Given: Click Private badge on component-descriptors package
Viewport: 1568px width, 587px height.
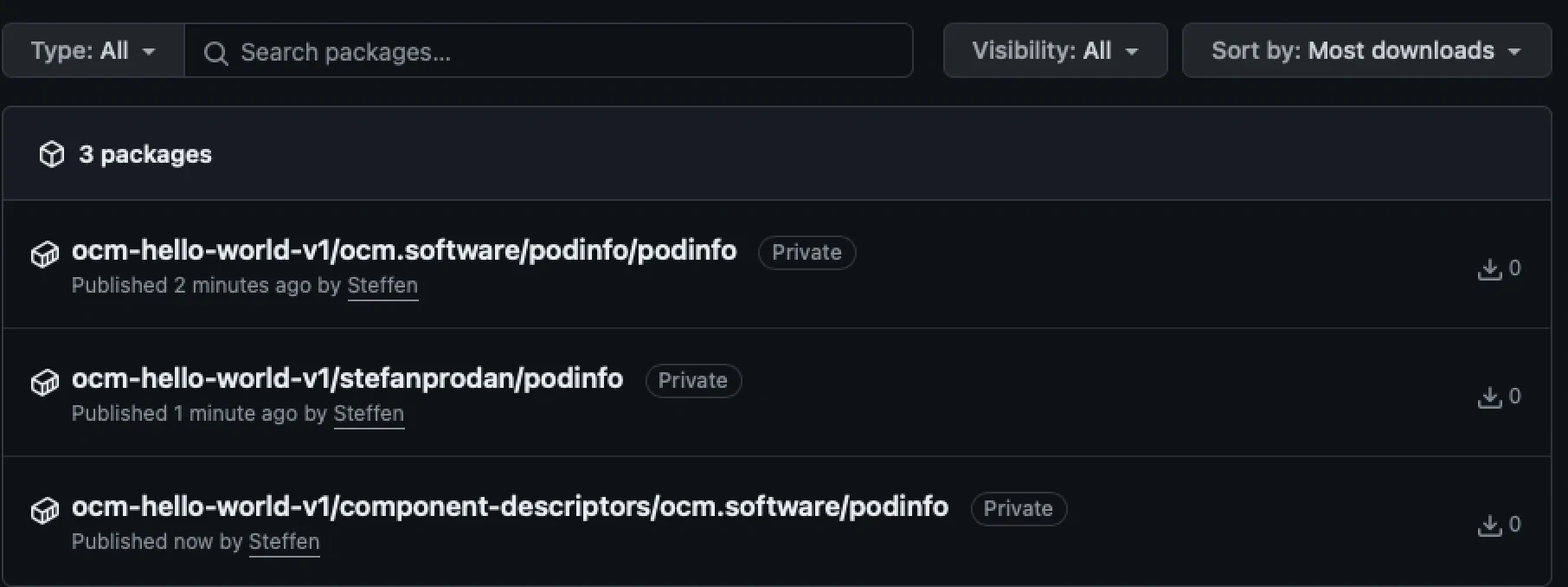Looking at the screenshot, I should click(1018, 509).
